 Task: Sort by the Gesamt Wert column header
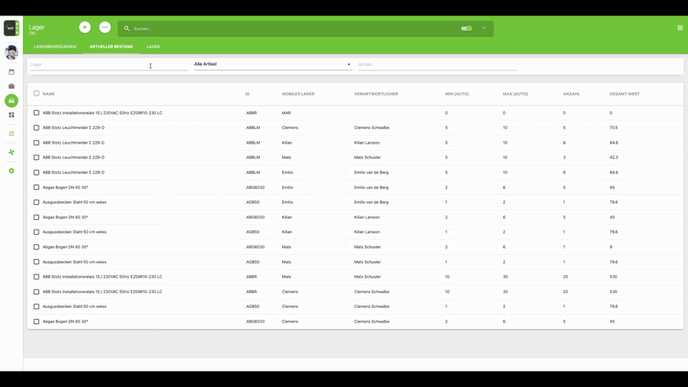[x=624, y=94]
